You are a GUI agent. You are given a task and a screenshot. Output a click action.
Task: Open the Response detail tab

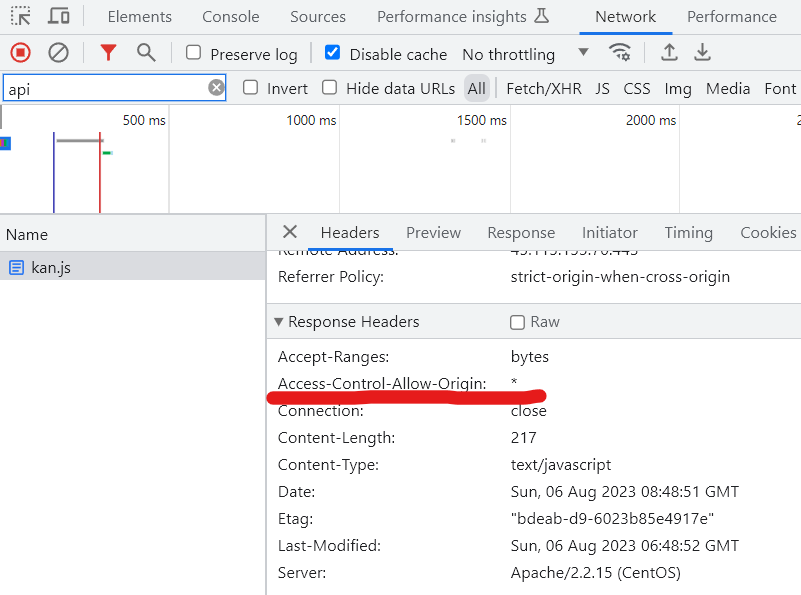tap(521, 233)
